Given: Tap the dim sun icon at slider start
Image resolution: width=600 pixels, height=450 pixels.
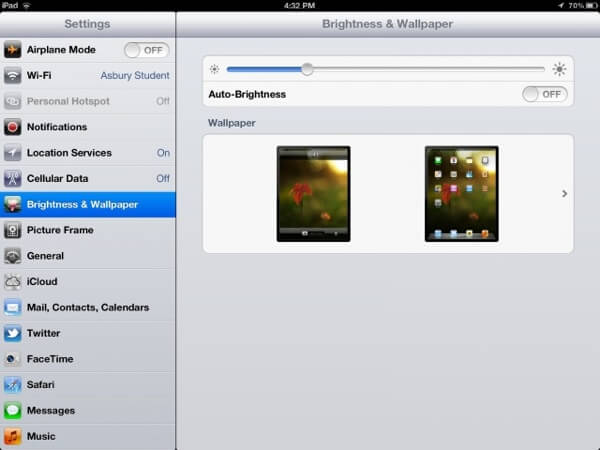Looking at the screenshot, I should (214, 69).
